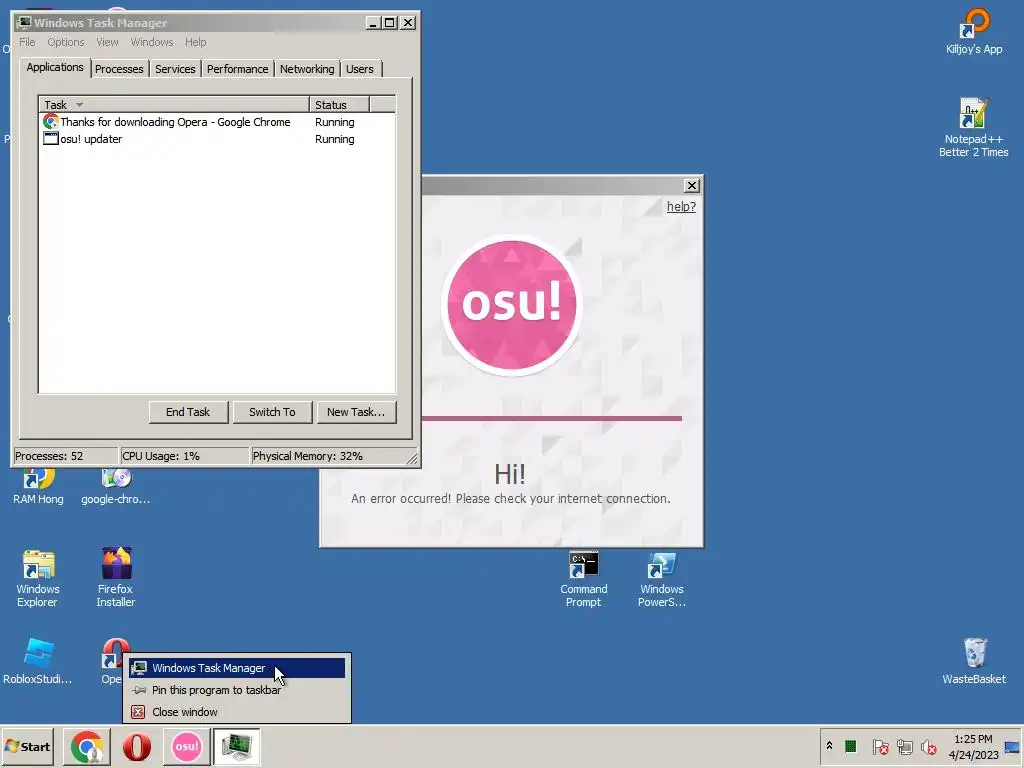The width and height of the screenshot is (1024, 768).
Task: Minimize the Windows Task Manager window
Action: tap(373, 23)
